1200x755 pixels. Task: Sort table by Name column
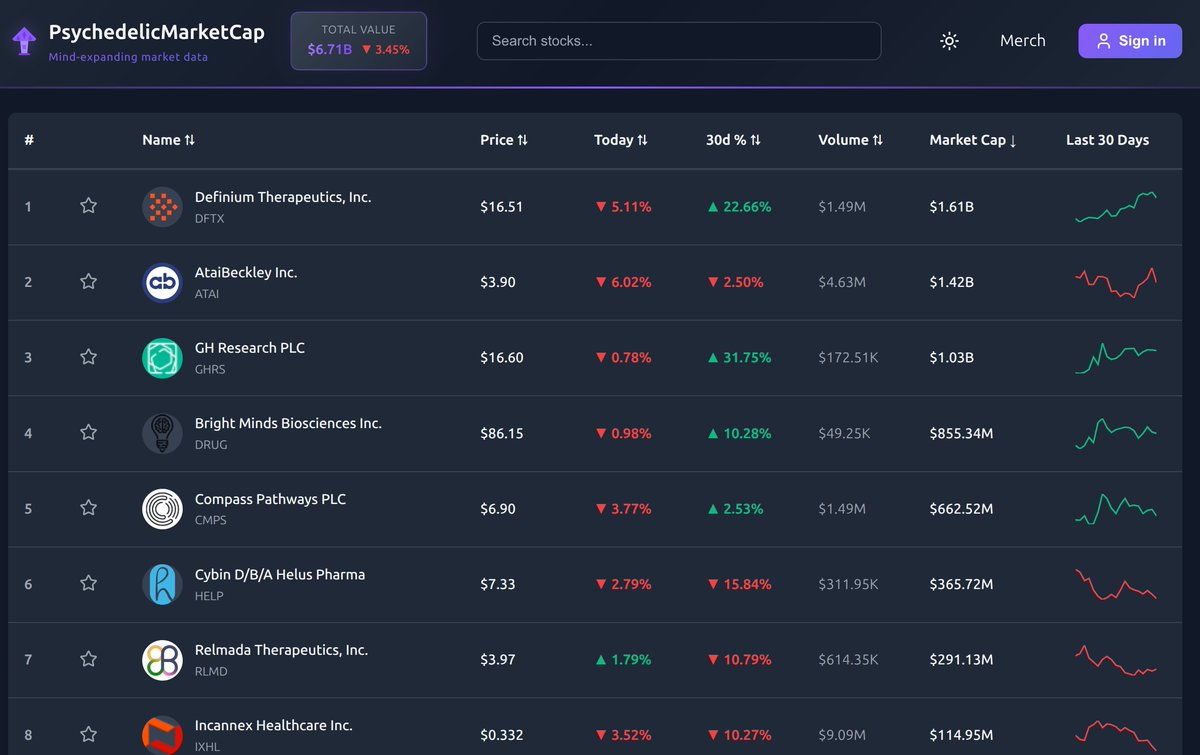(x=168, y=140)
